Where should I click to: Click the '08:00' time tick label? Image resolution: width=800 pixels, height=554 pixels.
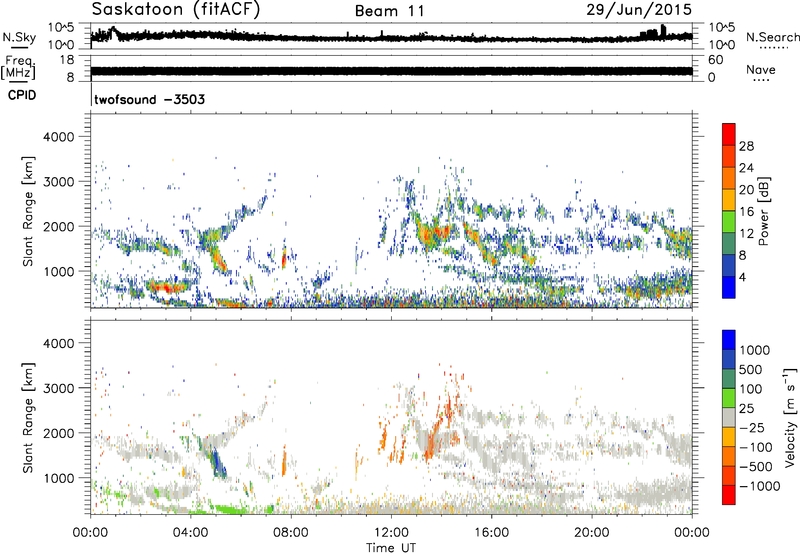[291, 533]
